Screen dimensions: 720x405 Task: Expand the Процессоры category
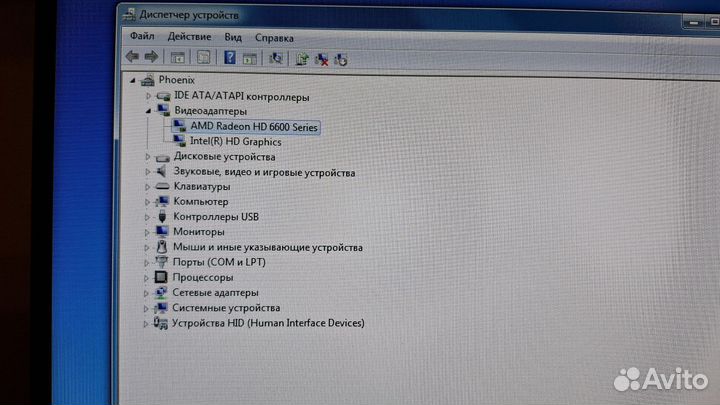[147, 277]
